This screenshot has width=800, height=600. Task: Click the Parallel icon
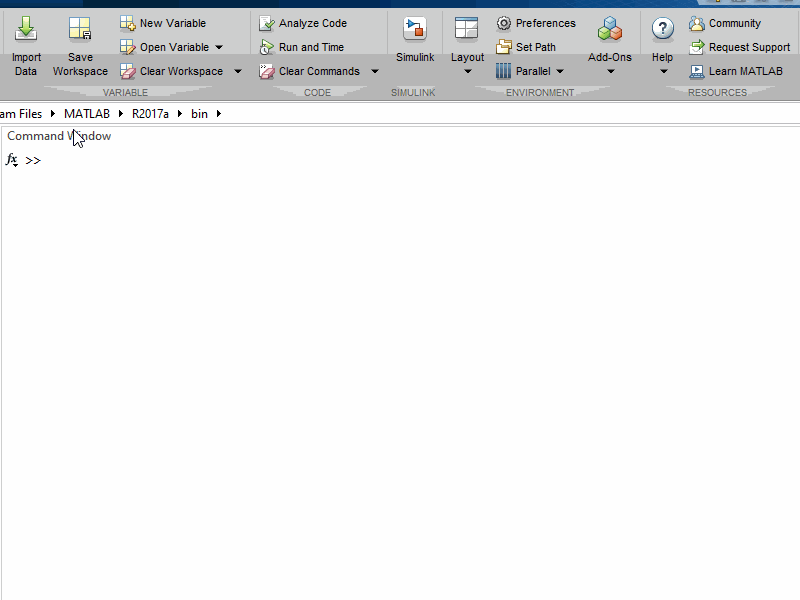click(503, 71)
